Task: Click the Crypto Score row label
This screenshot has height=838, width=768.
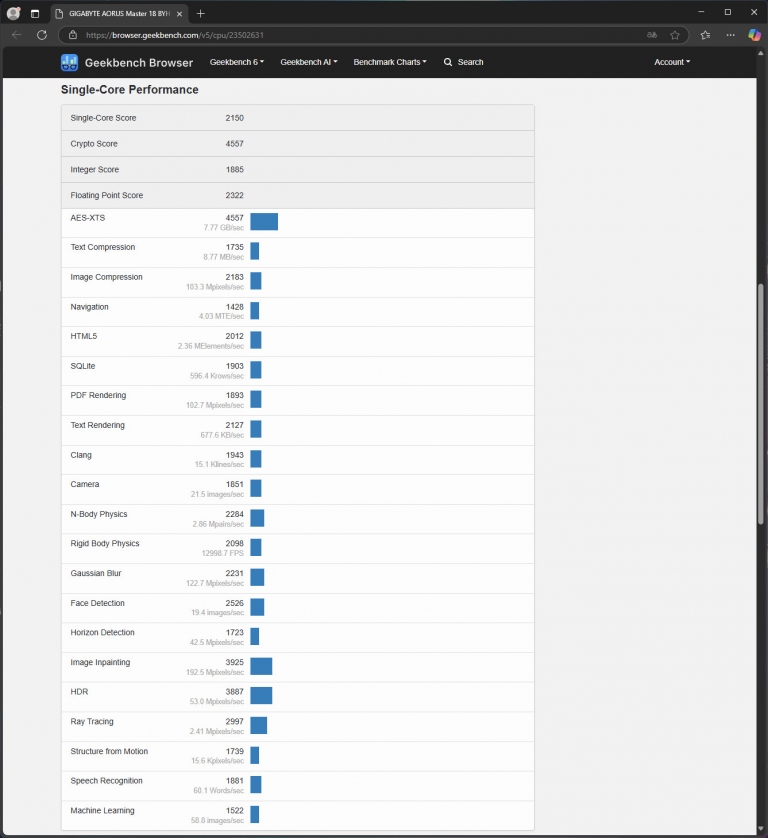Action: [94, 144]
